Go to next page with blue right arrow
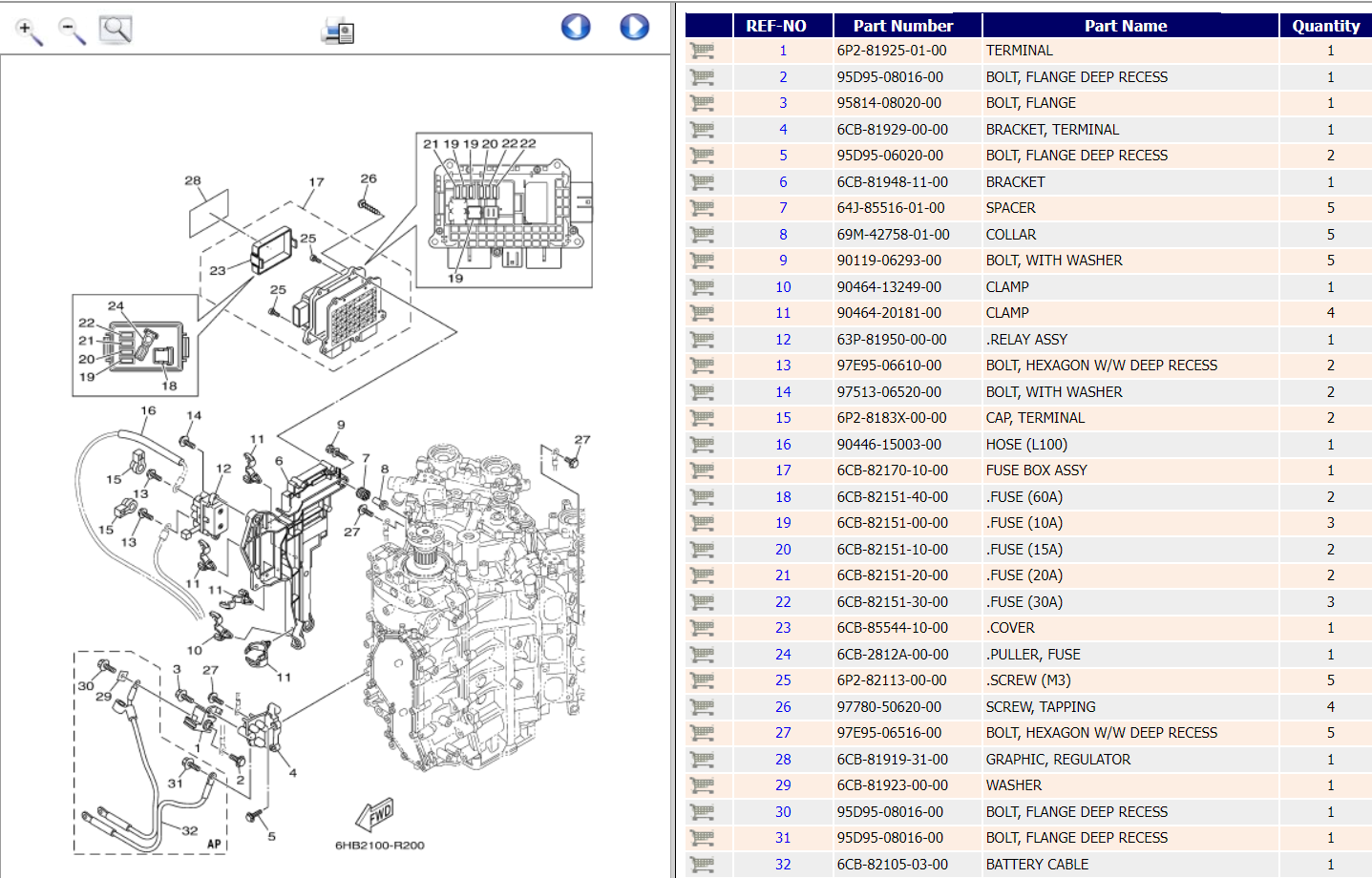This screenshot has height=878, width=1372. pos(634,27)
